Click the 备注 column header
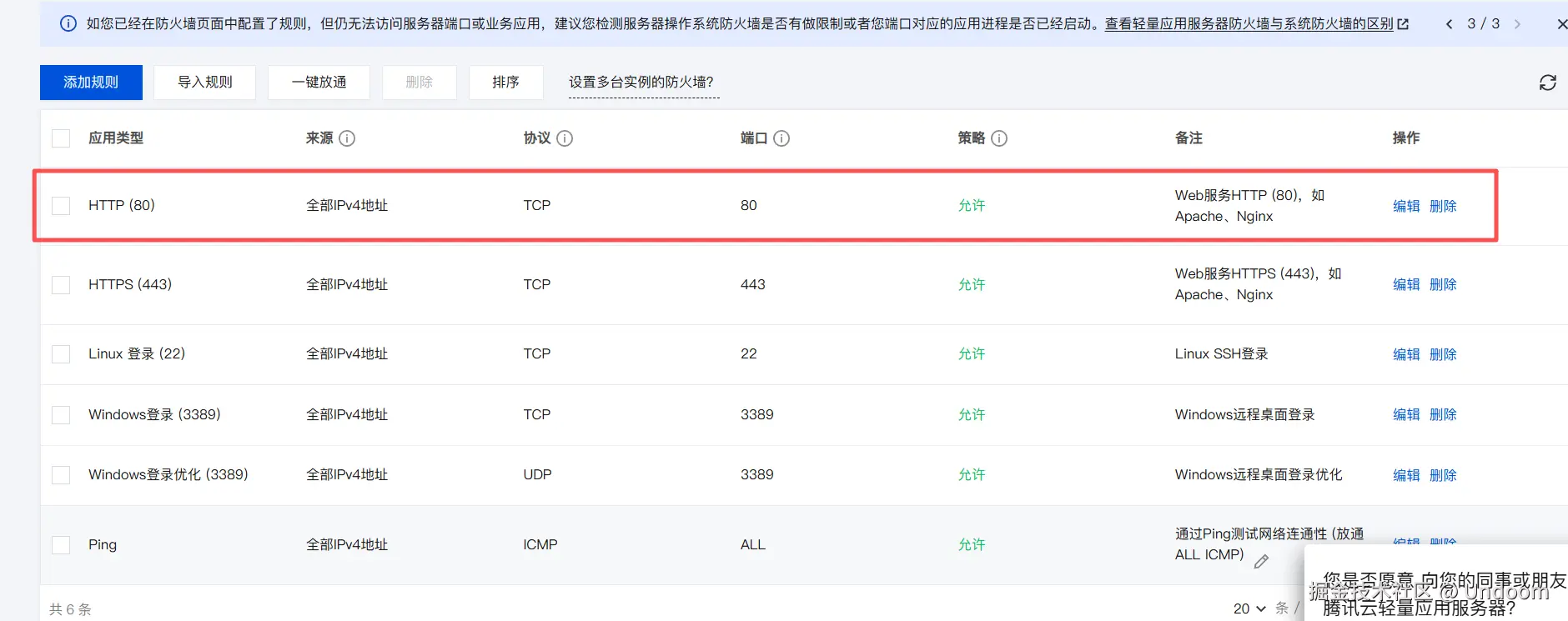Image resolution: width=1568 pixels, height=621 pixels. tap(1189, 138)
